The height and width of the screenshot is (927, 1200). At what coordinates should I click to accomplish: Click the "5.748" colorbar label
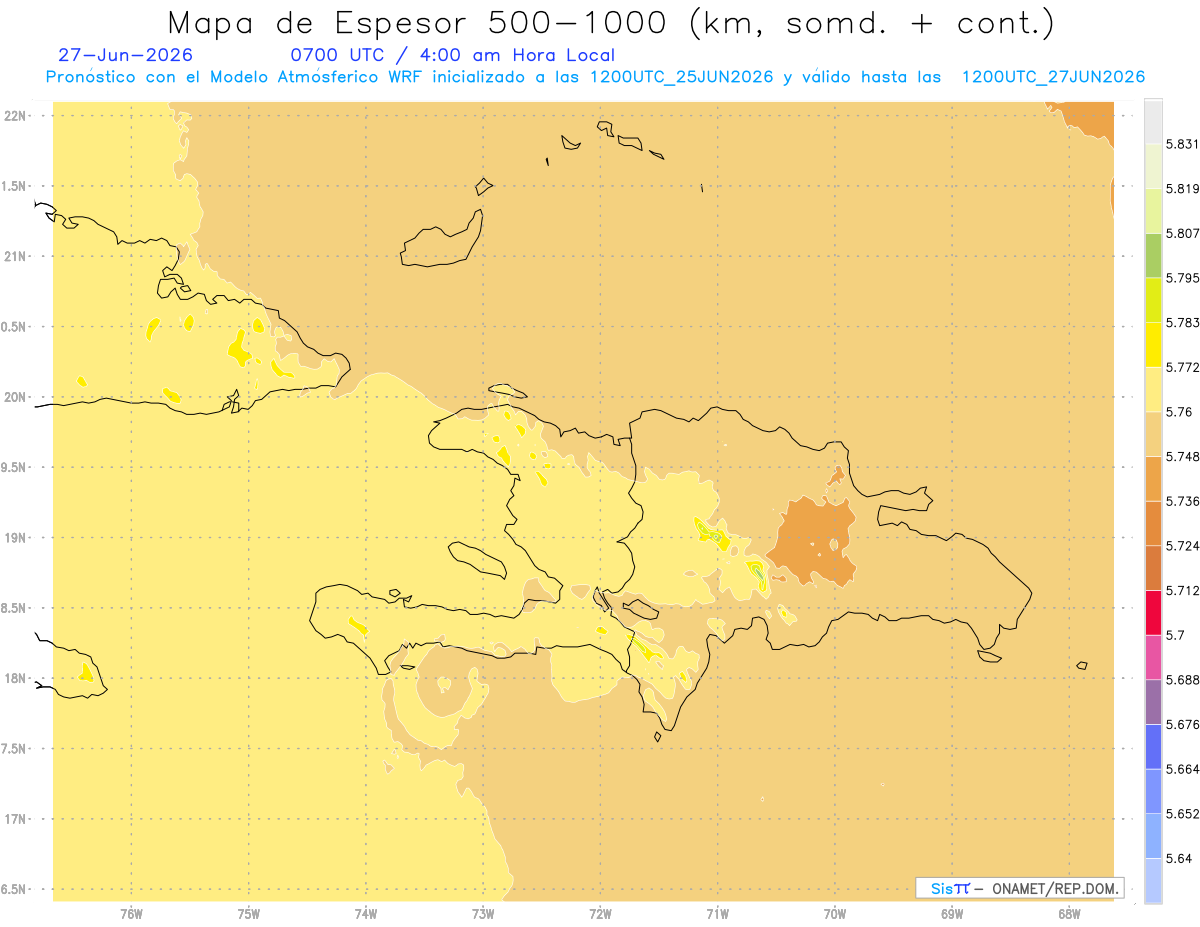pyautogui.click(x=1183, y=456)
